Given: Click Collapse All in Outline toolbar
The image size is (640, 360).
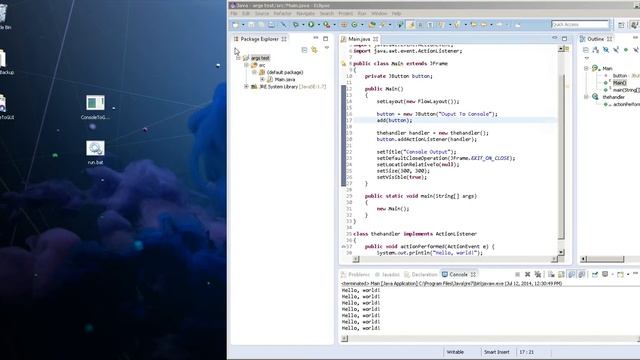Looking at the screenshot, I should [x=586, y=50].
